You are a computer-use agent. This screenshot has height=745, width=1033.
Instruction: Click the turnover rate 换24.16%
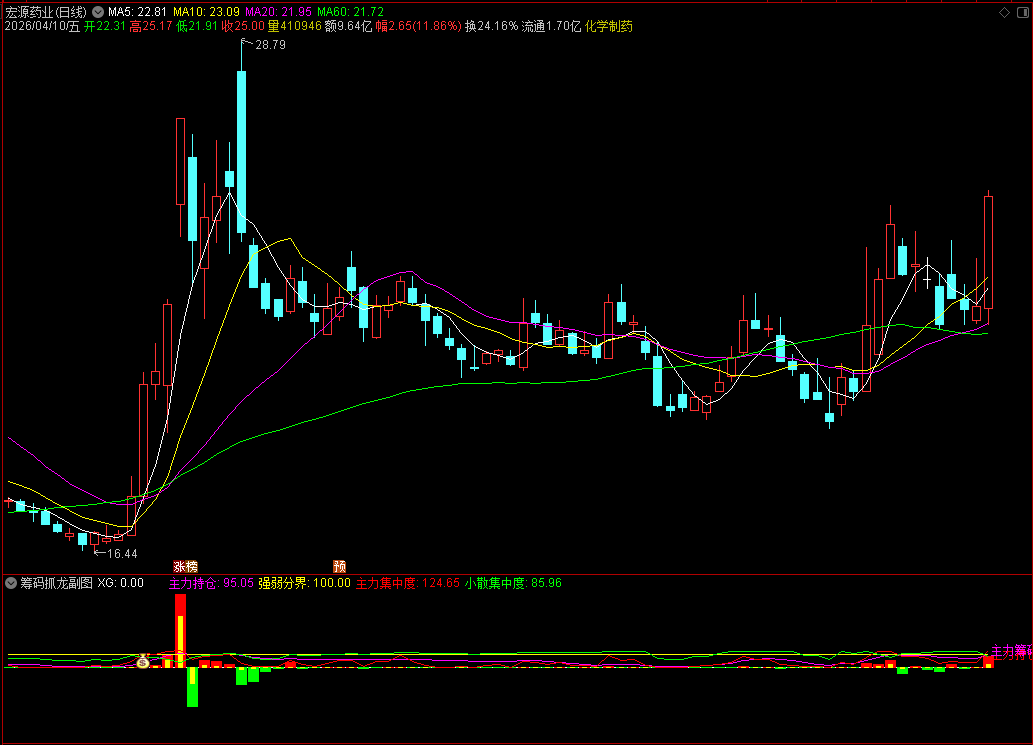point(491,26)
